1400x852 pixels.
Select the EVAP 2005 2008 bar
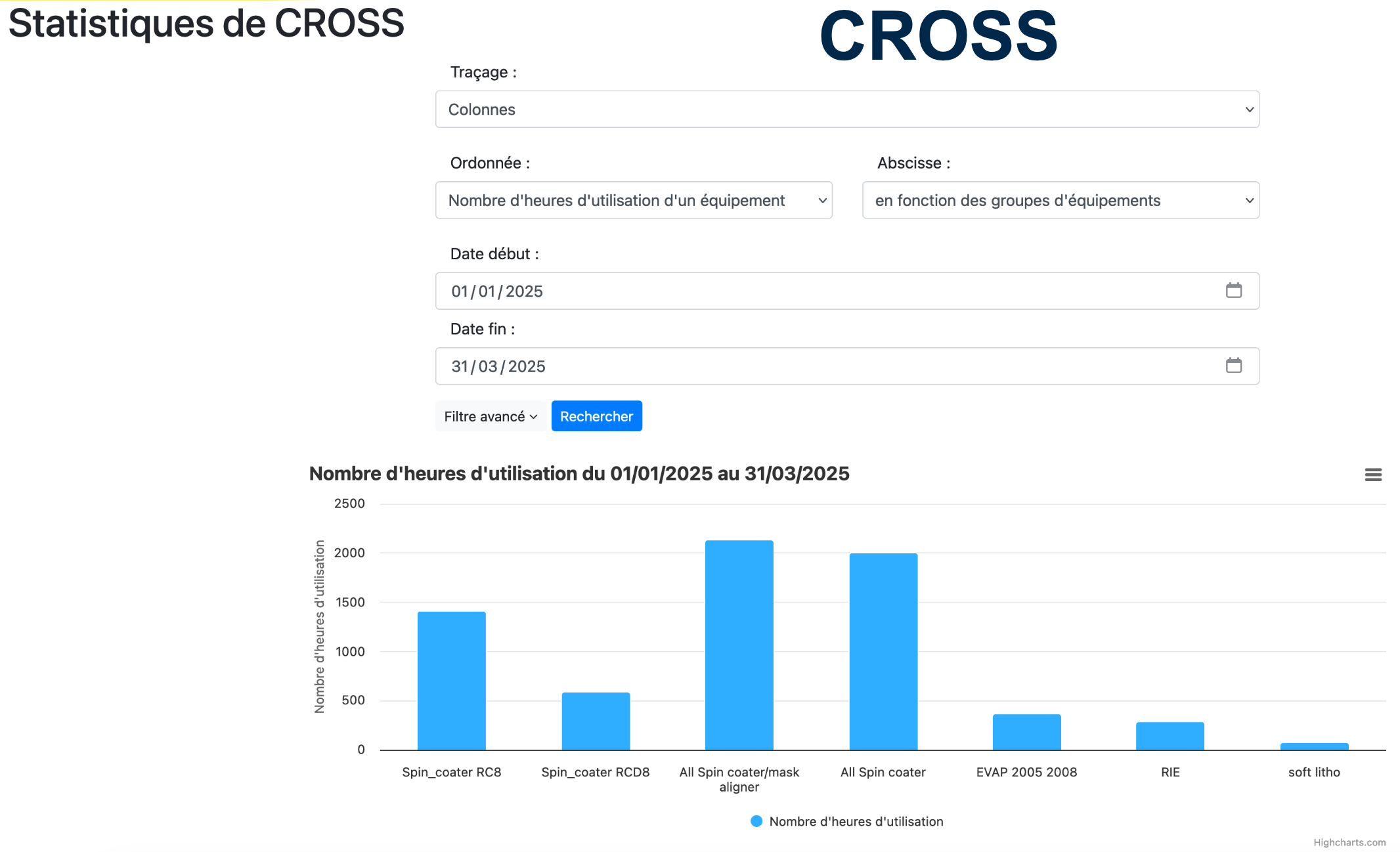click(x=1027, y=732)
